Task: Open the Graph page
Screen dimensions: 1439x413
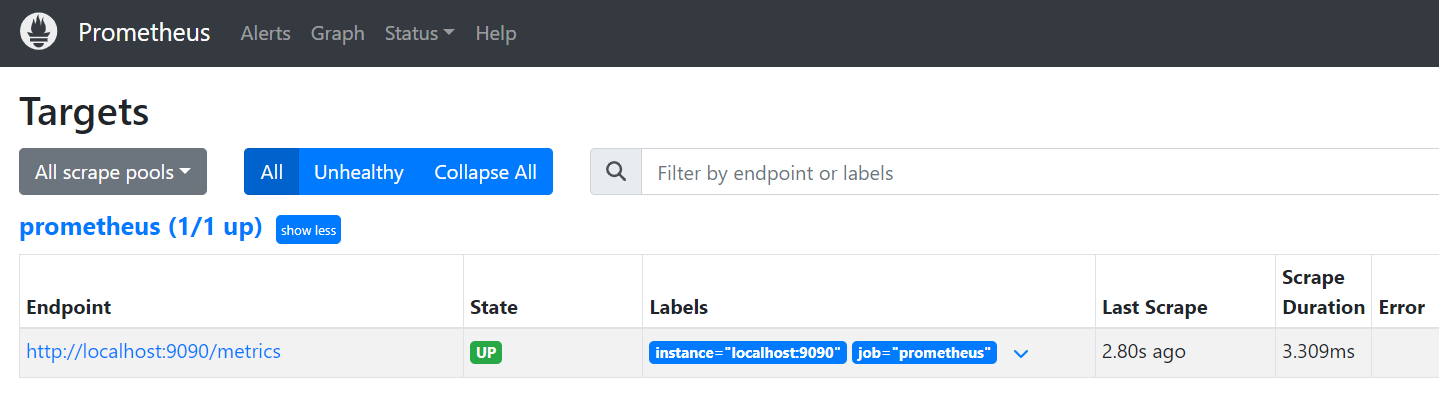Action: (338, 33)
